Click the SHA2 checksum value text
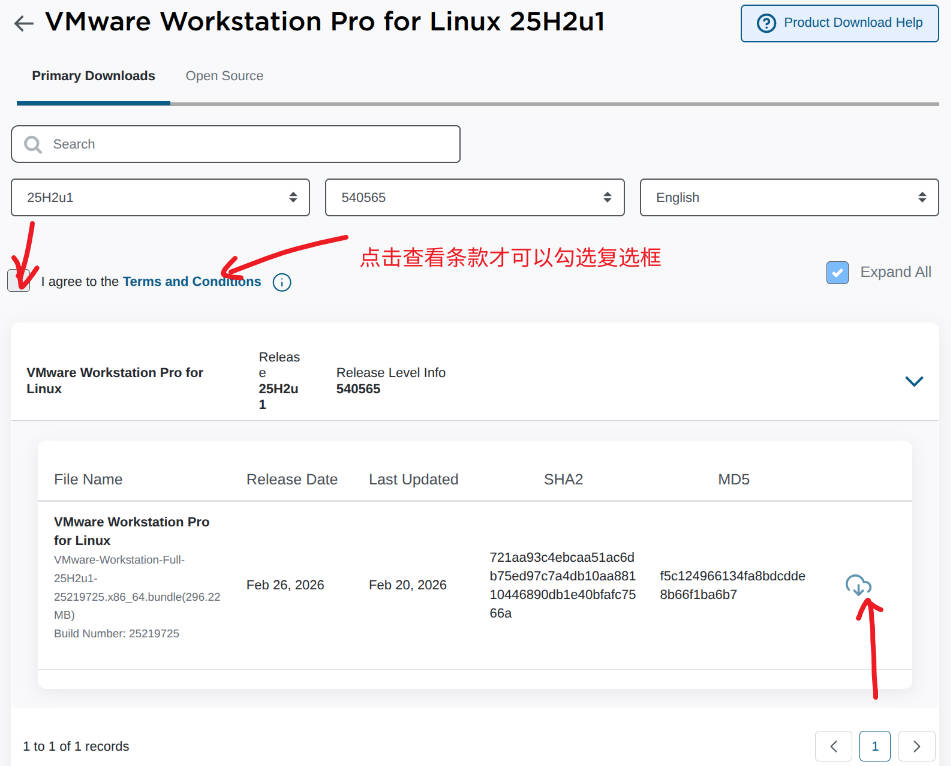The height and width of the screenshot is (766, 951). point(562,585)
